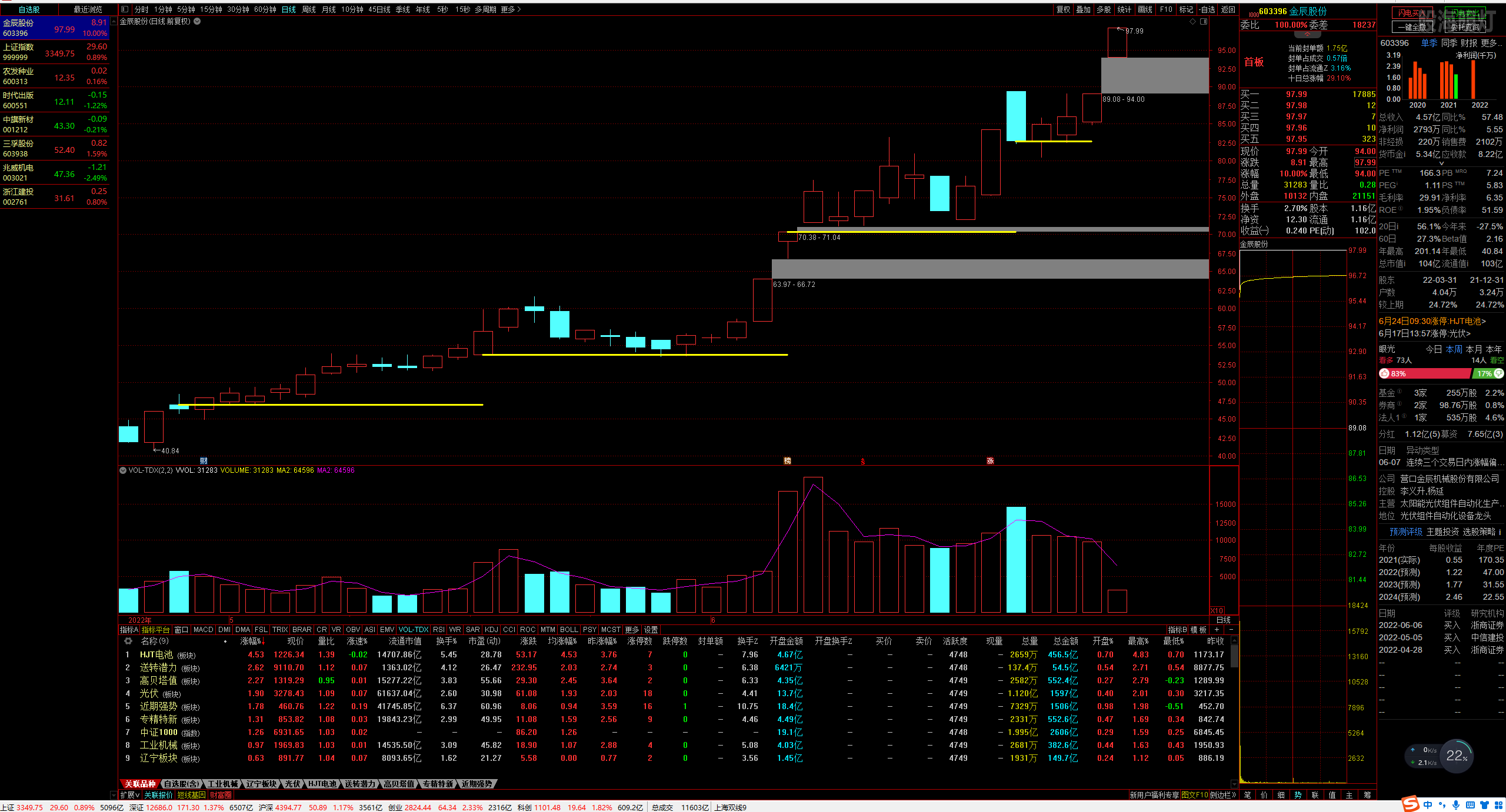The height and width of the screenshot is (812, 1506).
Task: Switch chart to 周线 weekly period
Action: click(309, 9)
